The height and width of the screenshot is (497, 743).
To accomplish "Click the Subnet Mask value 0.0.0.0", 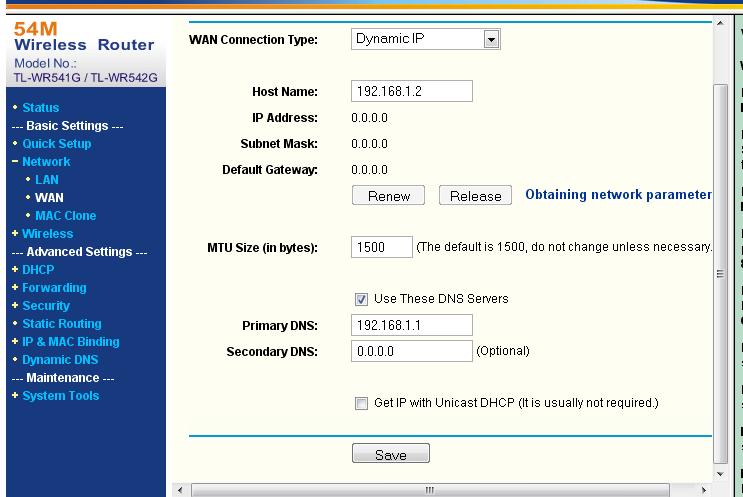I will click(369, 144).
